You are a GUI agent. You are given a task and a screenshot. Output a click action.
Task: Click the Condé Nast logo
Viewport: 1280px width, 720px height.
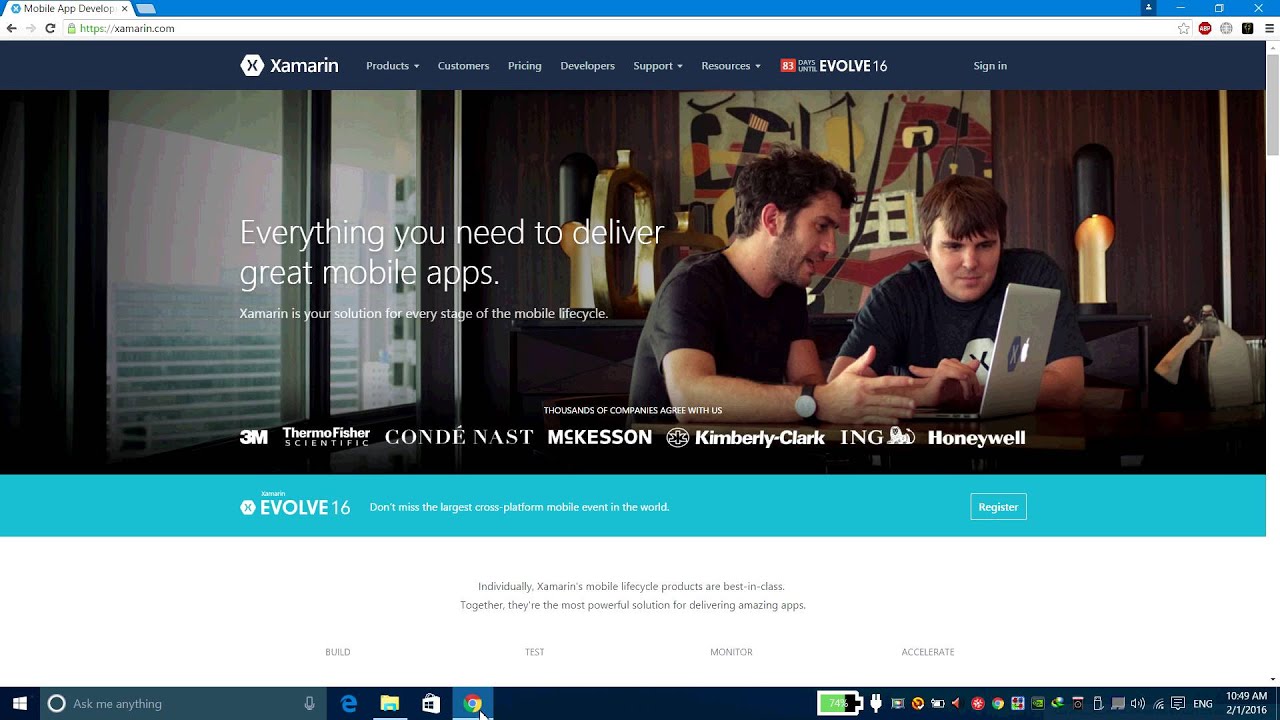click(459, 437)
